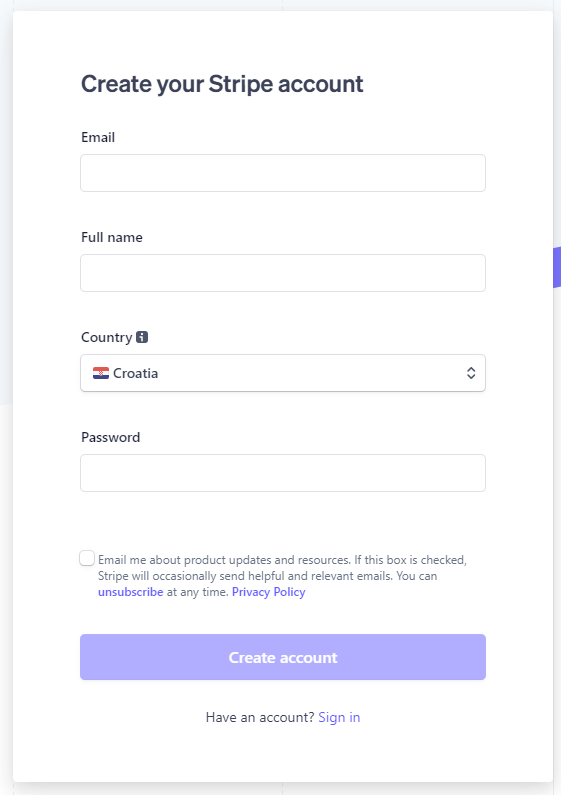Click the Full name field label
The image size is (561, 795).
pos(112,237)
